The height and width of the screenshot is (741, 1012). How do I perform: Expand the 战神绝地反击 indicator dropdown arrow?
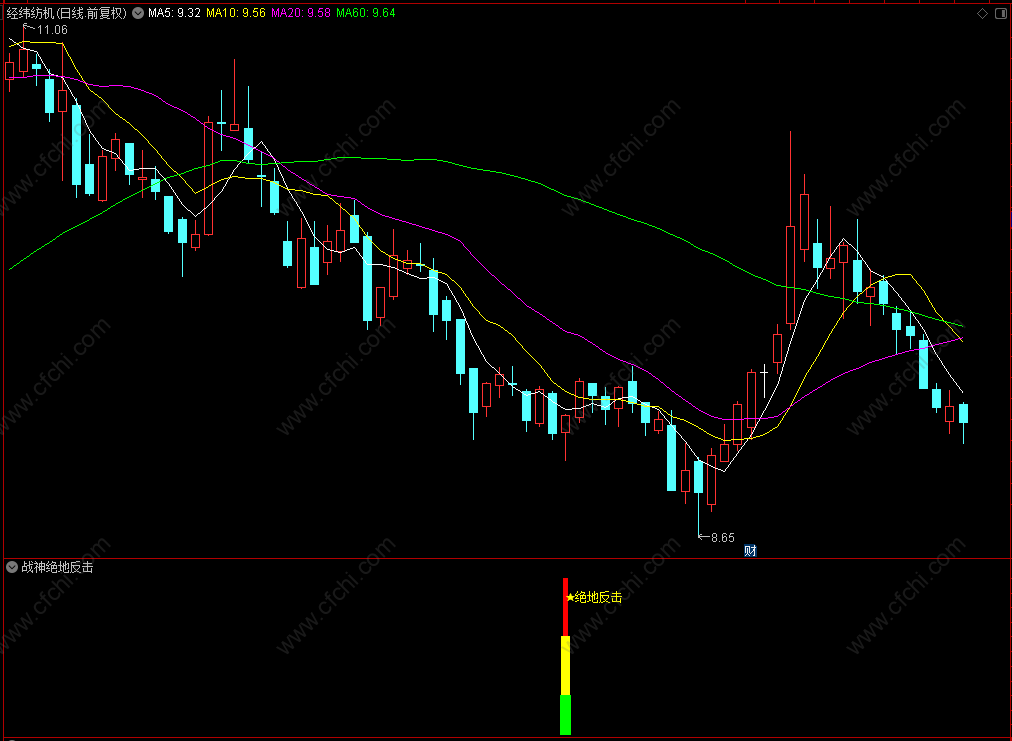[x=12, y=567]
